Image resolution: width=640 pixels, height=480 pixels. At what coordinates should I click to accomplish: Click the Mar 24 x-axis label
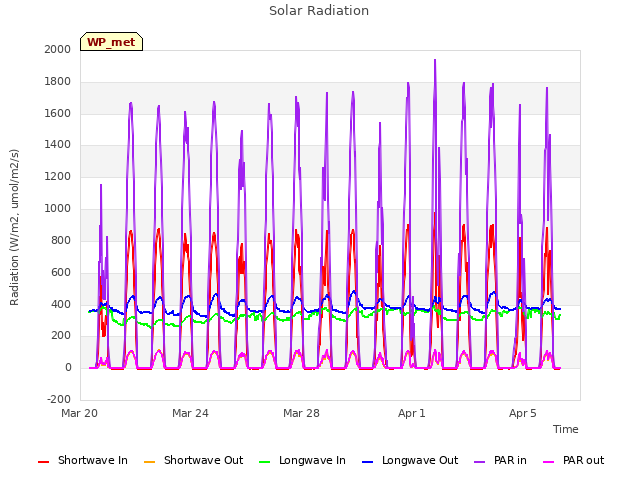[190, 413]
